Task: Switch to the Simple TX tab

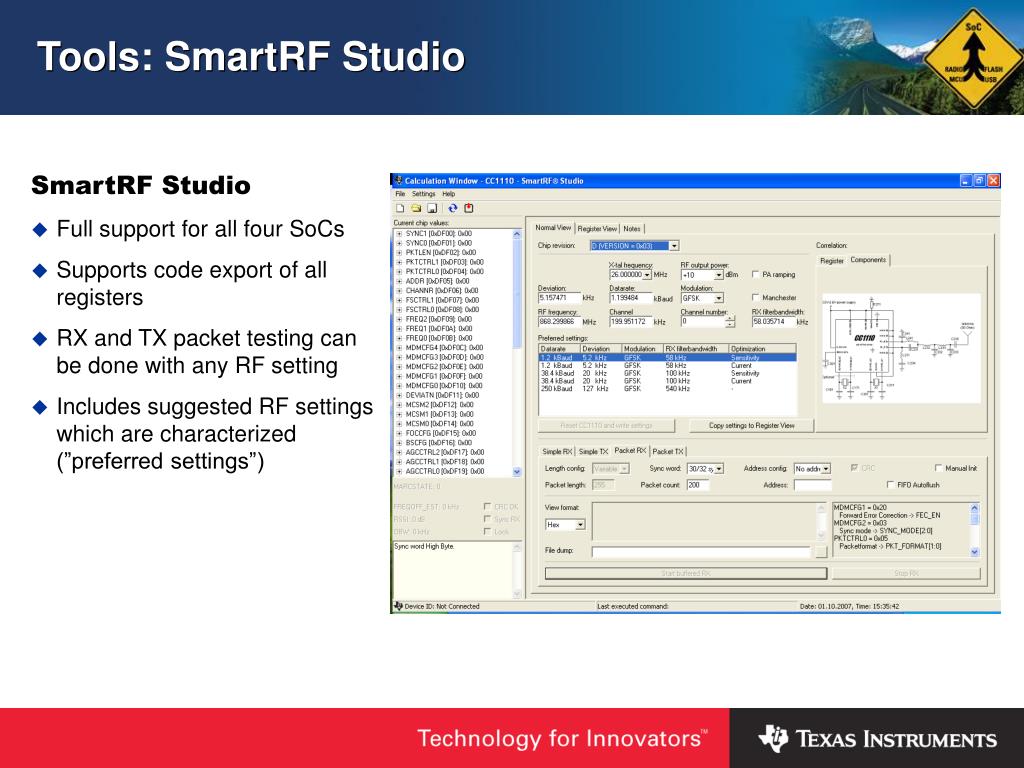Action: tap(593, 451)
